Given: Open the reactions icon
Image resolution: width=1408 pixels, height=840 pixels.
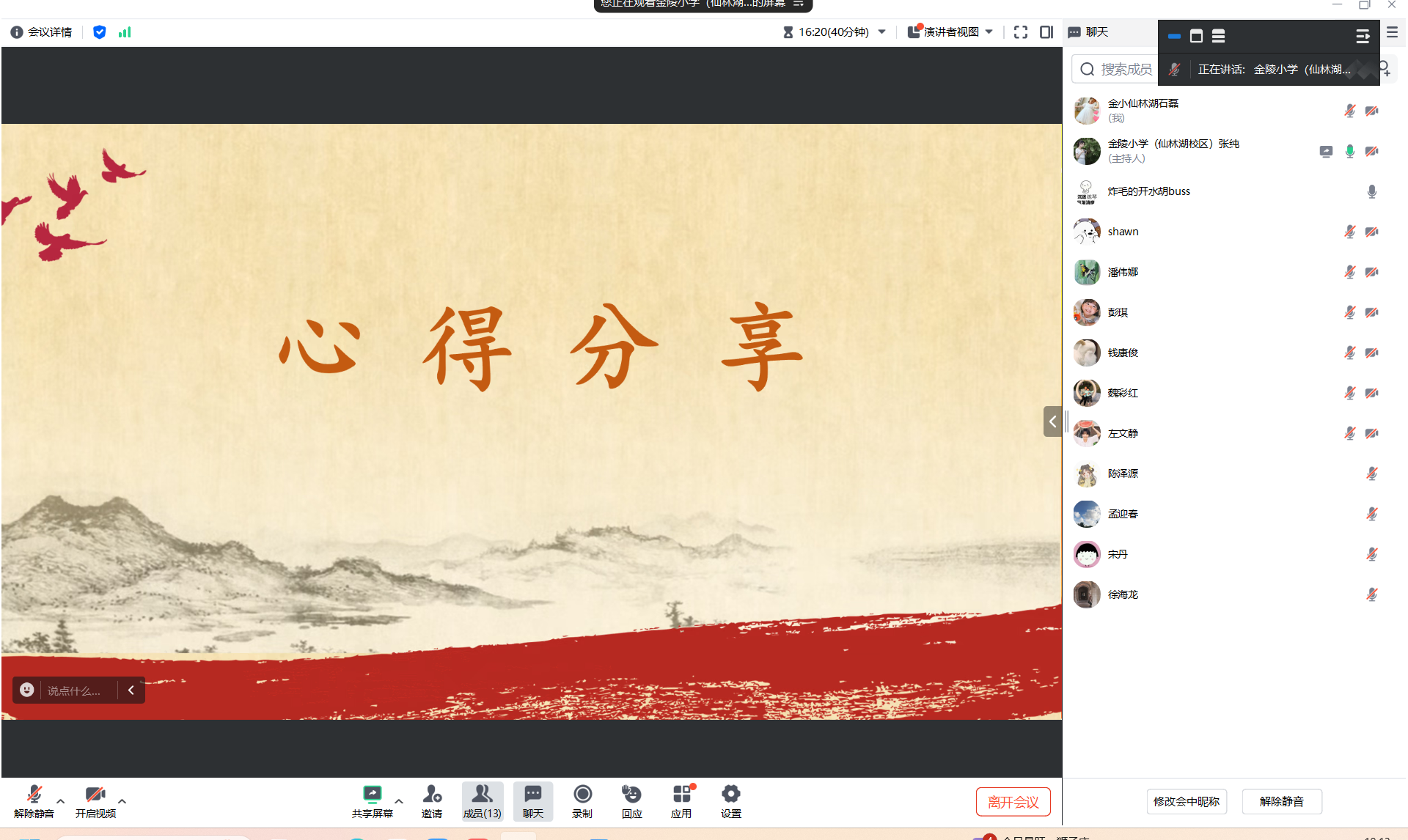Looking at the screenshot, I should point(631,795).
